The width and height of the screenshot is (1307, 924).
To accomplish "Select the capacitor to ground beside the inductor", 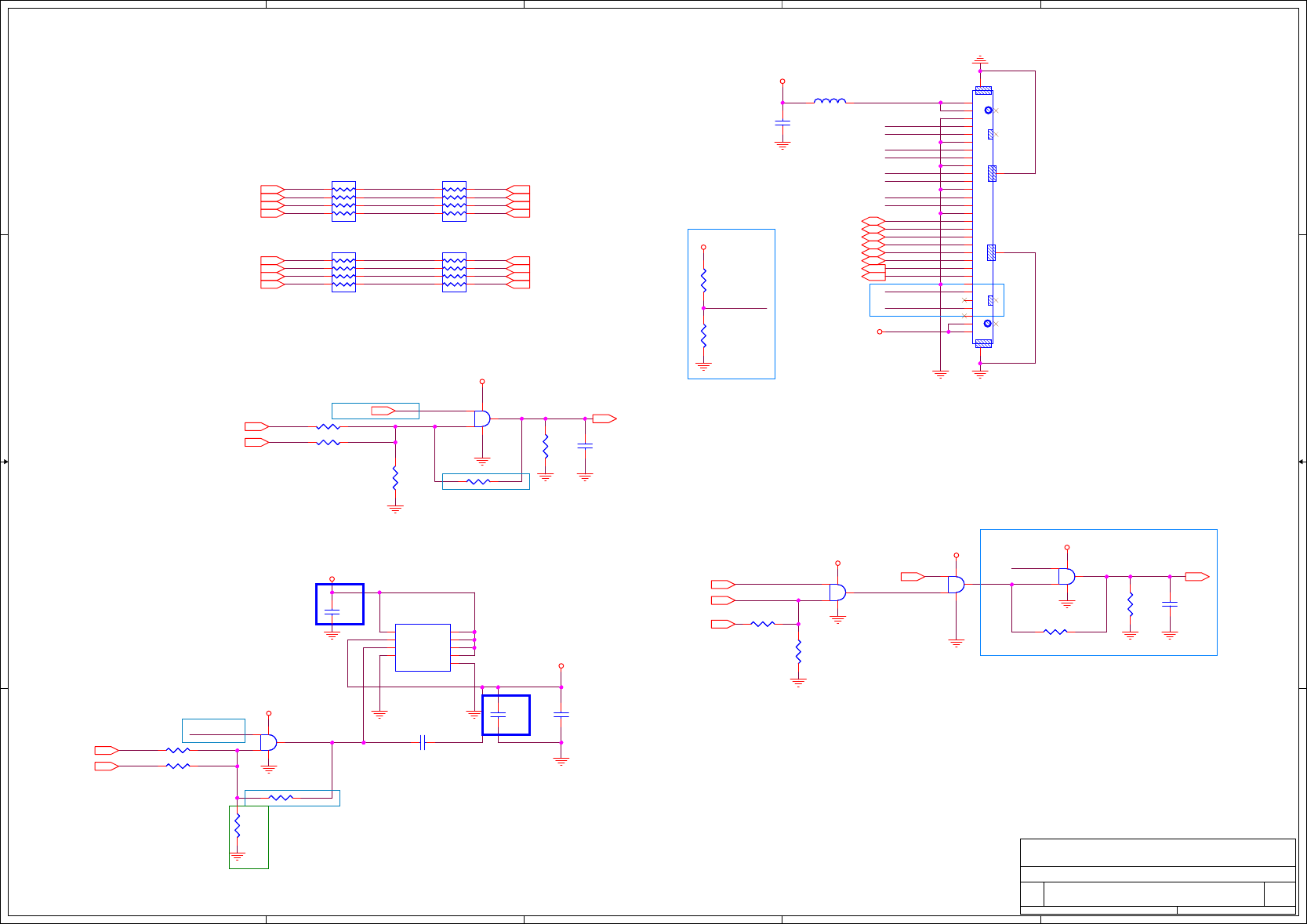I will [x=782, y=123].
